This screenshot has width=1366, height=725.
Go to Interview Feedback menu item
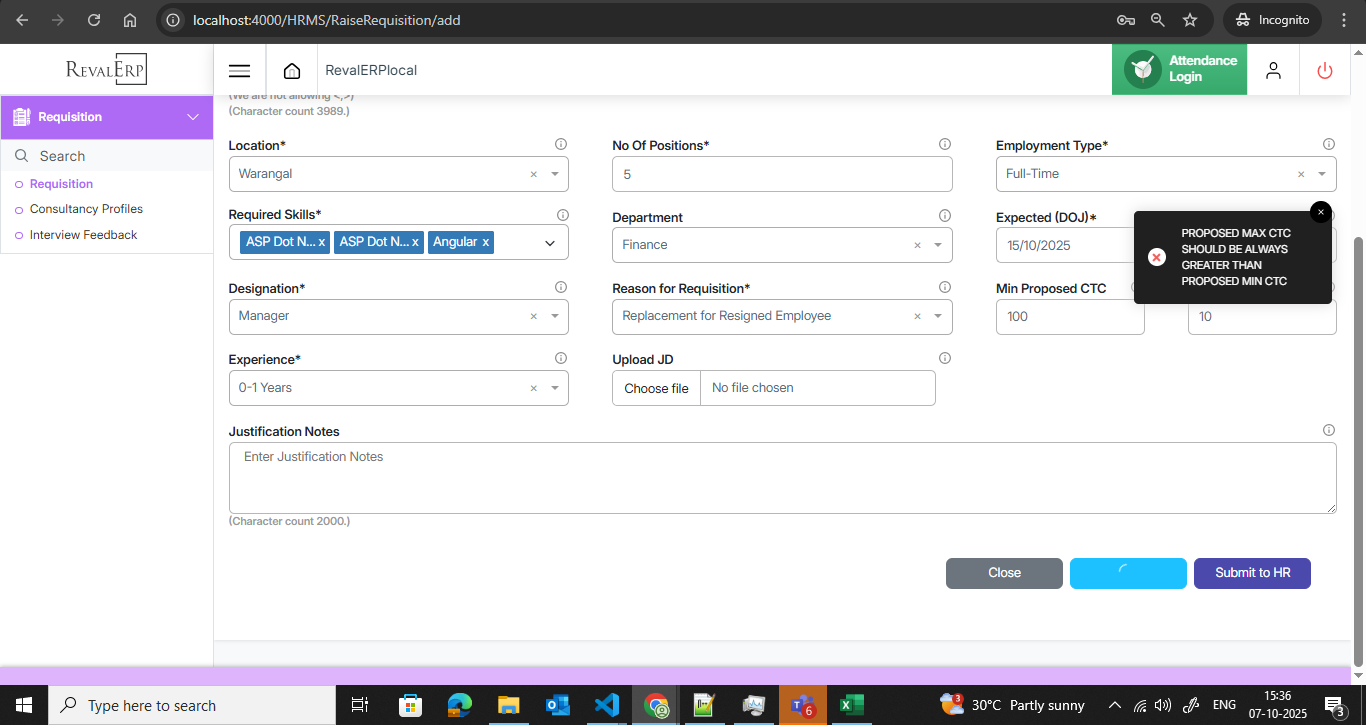coord(83,235)
